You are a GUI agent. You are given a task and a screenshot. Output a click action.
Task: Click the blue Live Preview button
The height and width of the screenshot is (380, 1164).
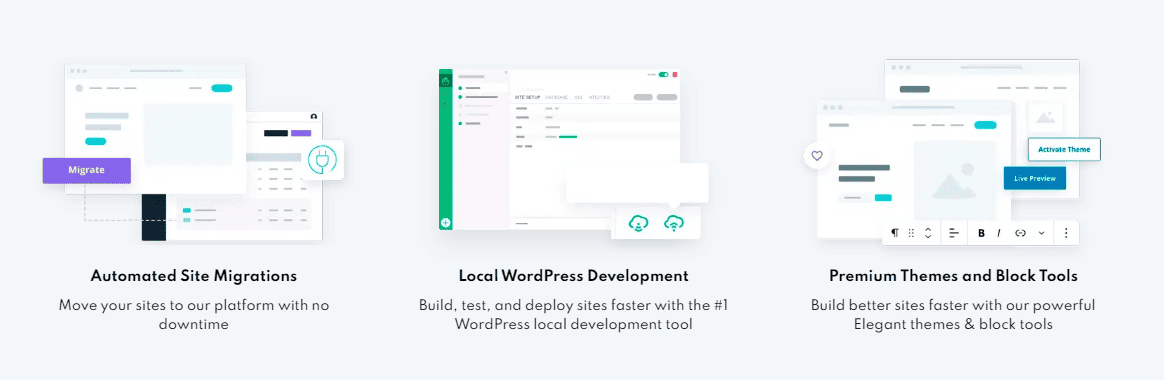pos(1035,178)
